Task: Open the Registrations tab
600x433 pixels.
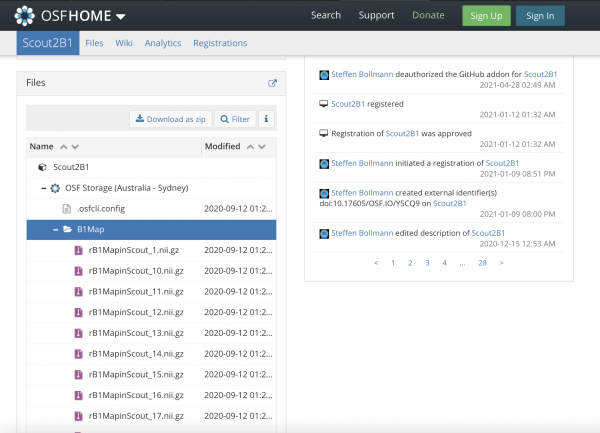Action: tap(220, 44)
